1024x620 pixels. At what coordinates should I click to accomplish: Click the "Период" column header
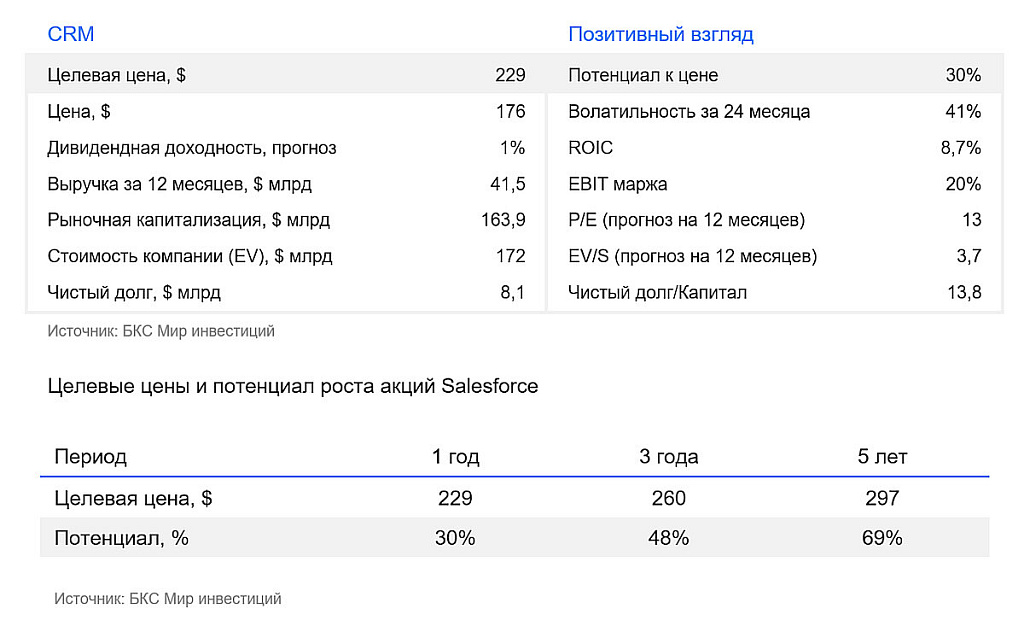[x=90, y=457]
